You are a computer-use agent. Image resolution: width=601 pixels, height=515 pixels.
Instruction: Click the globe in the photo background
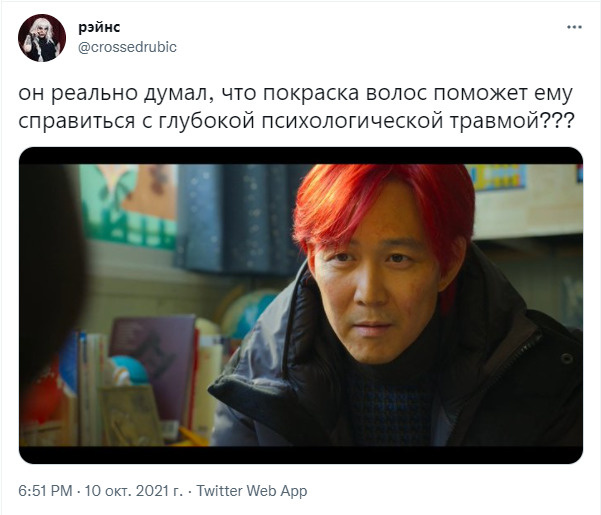point(249,312)
